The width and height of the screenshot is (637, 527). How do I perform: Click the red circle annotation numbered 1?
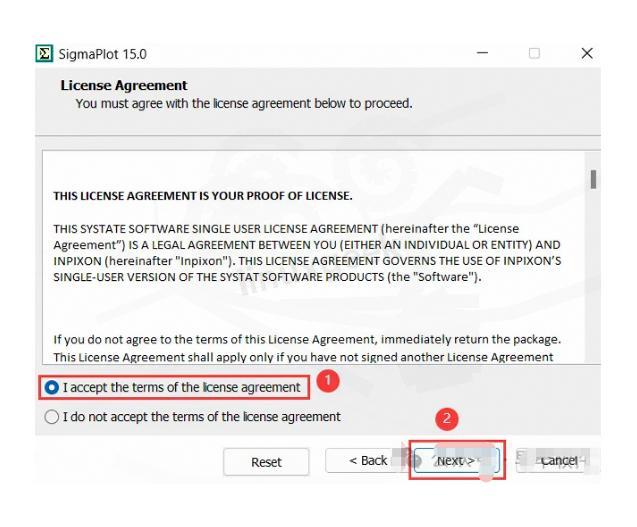click(x=327, y=381)
